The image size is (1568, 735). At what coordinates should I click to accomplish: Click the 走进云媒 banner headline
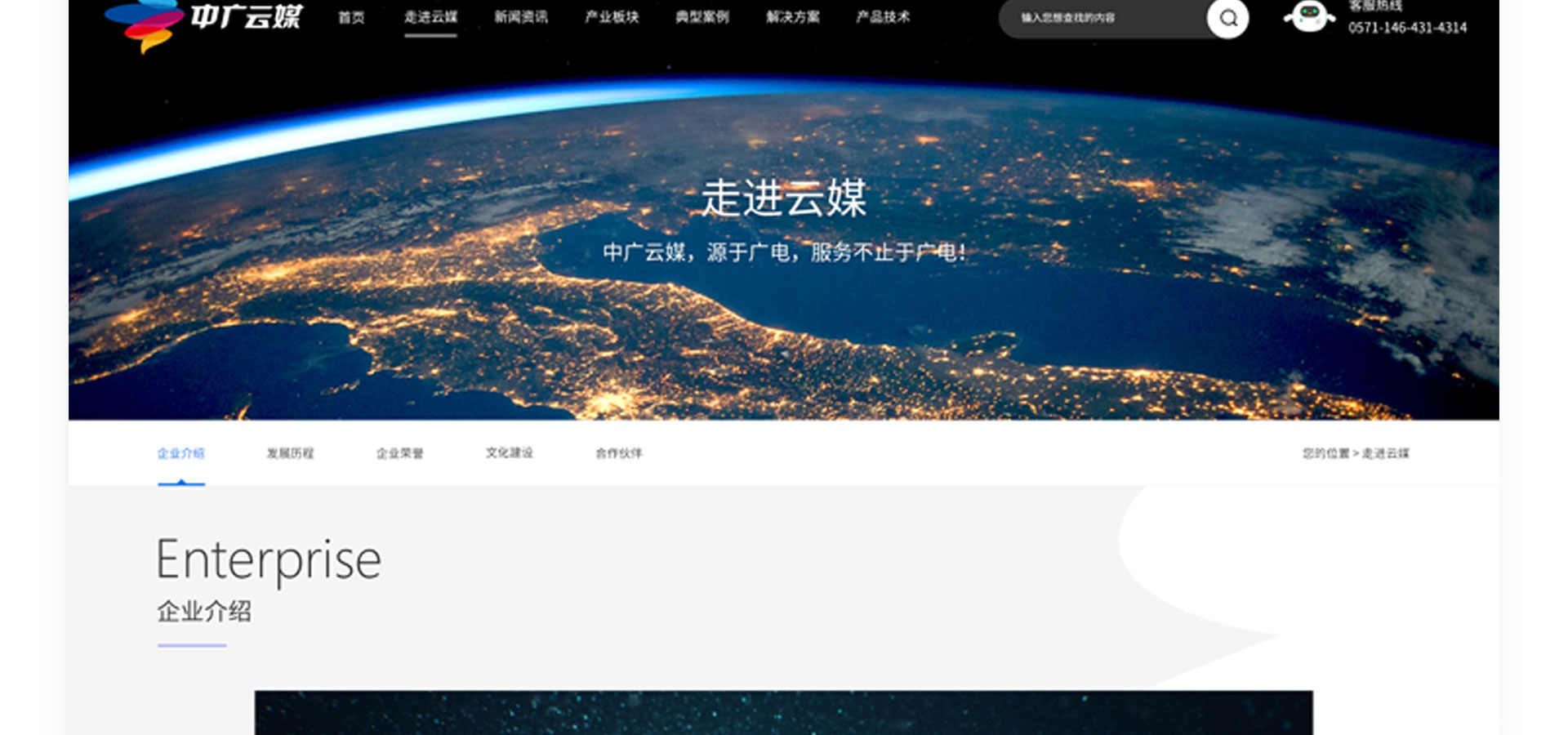[x=784, y=198]
